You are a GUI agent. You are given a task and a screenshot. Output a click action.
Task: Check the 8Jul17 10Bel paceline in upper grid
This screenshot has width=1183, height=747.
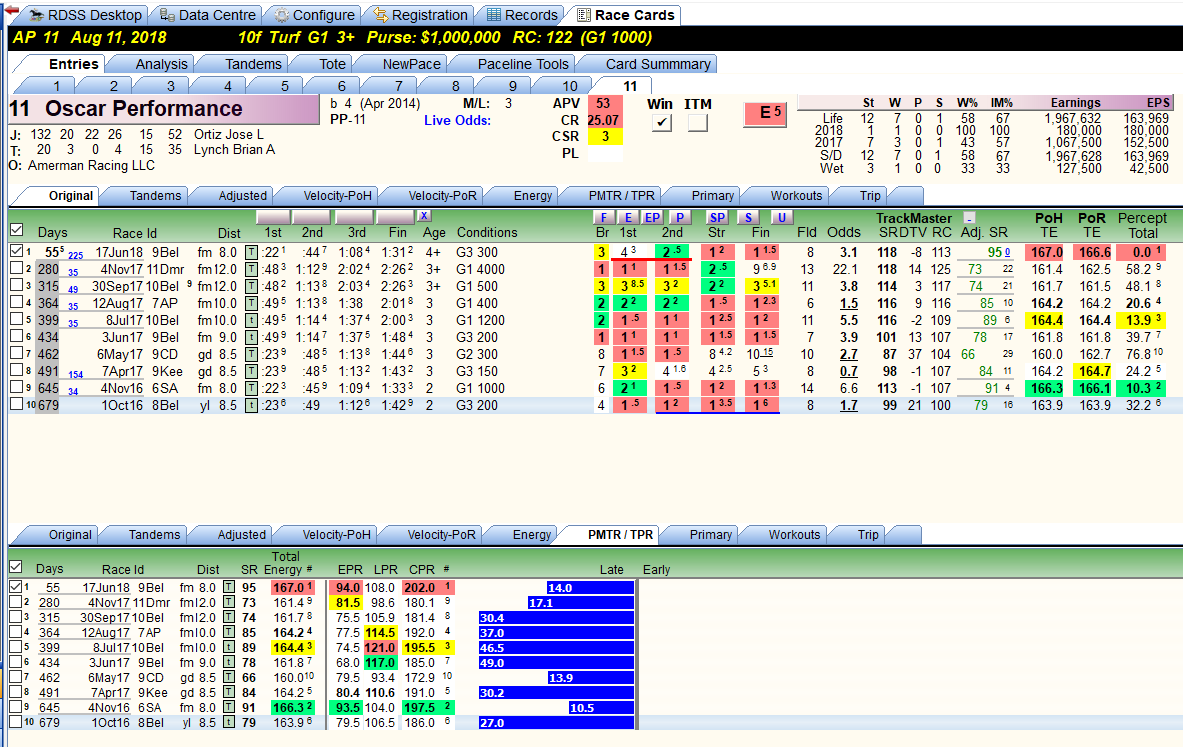point(17,319)
